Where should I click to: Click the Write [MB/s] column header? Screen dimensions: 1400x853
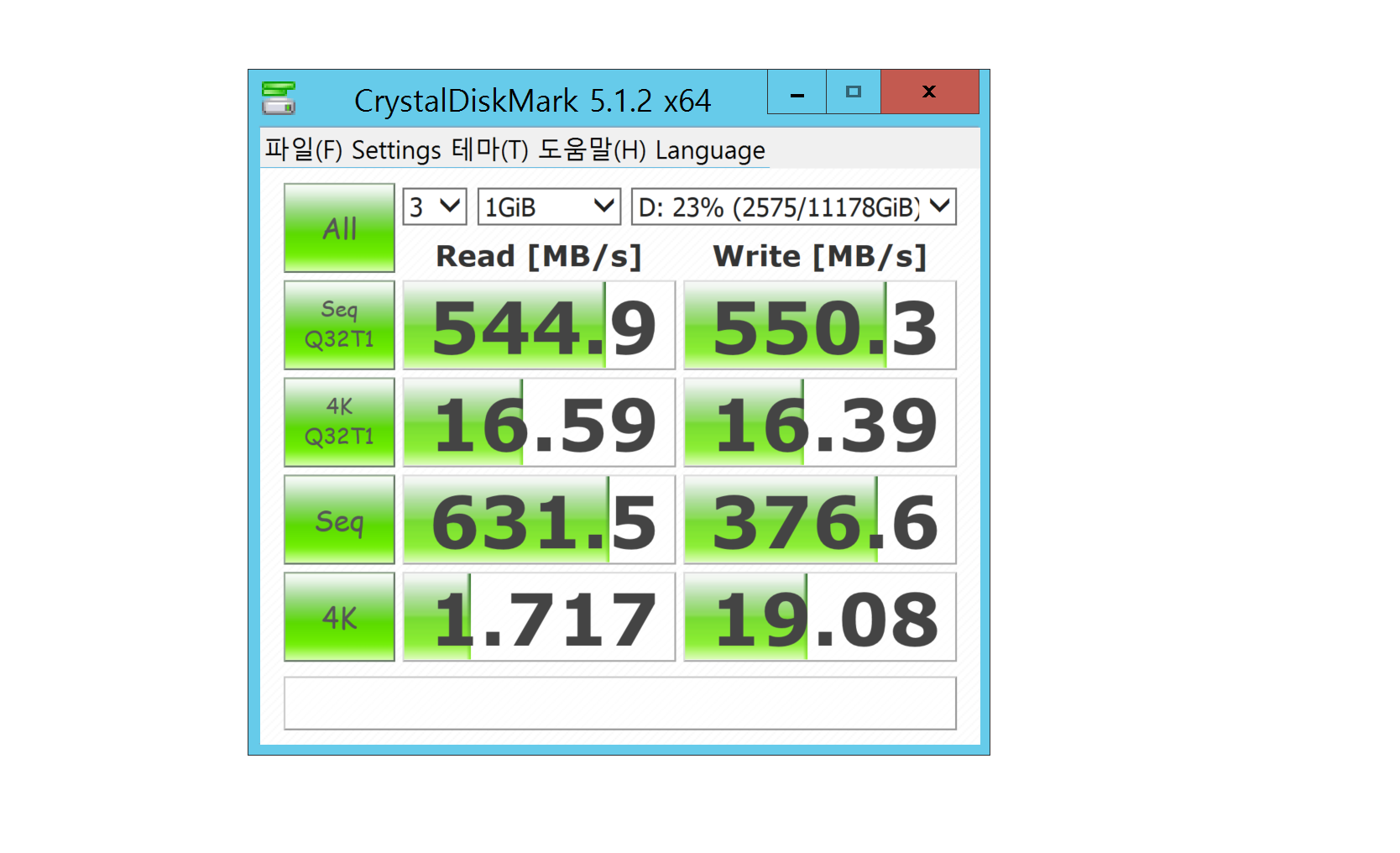pyautogui.click(x=820, y=256)
